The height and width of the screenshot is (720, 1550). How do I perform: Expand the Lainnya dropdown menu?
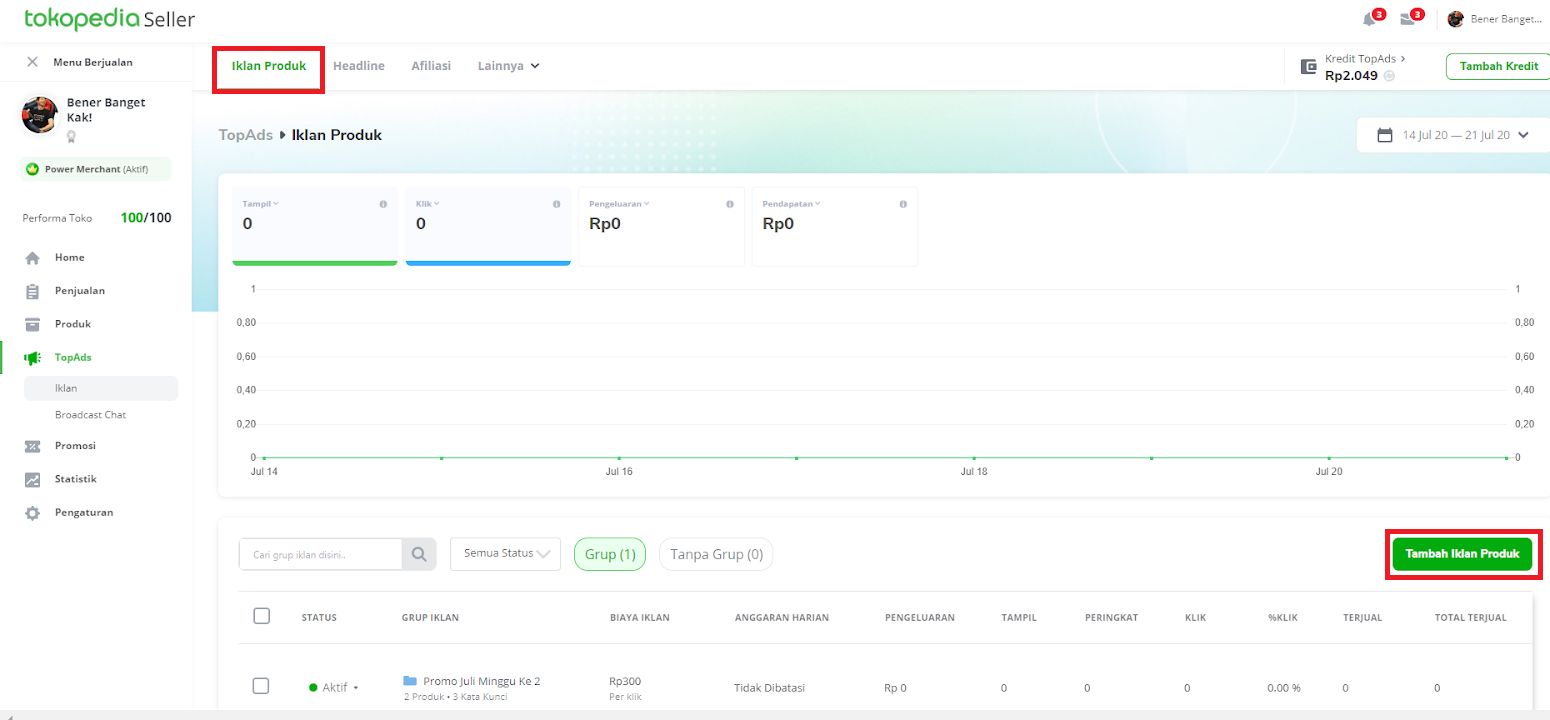point(509,66)
